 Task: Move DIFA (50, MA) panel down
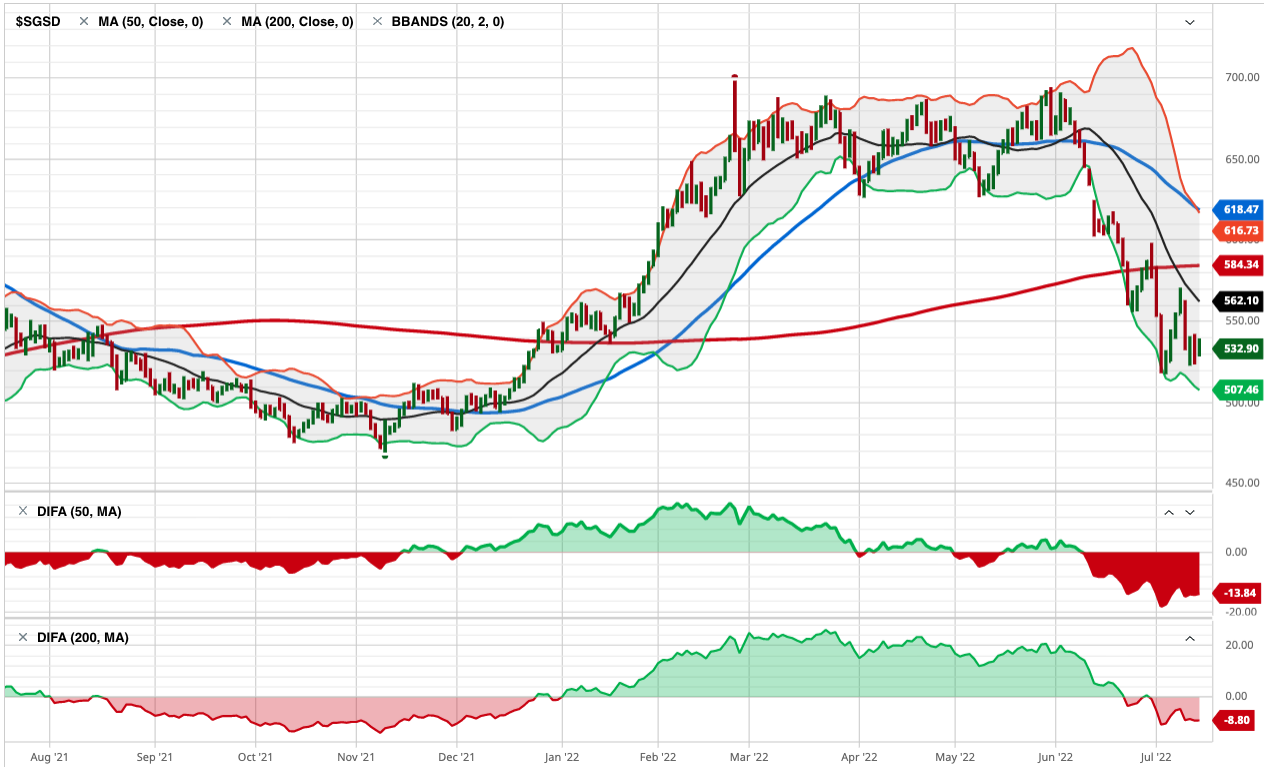click(x=1190, y=512)
